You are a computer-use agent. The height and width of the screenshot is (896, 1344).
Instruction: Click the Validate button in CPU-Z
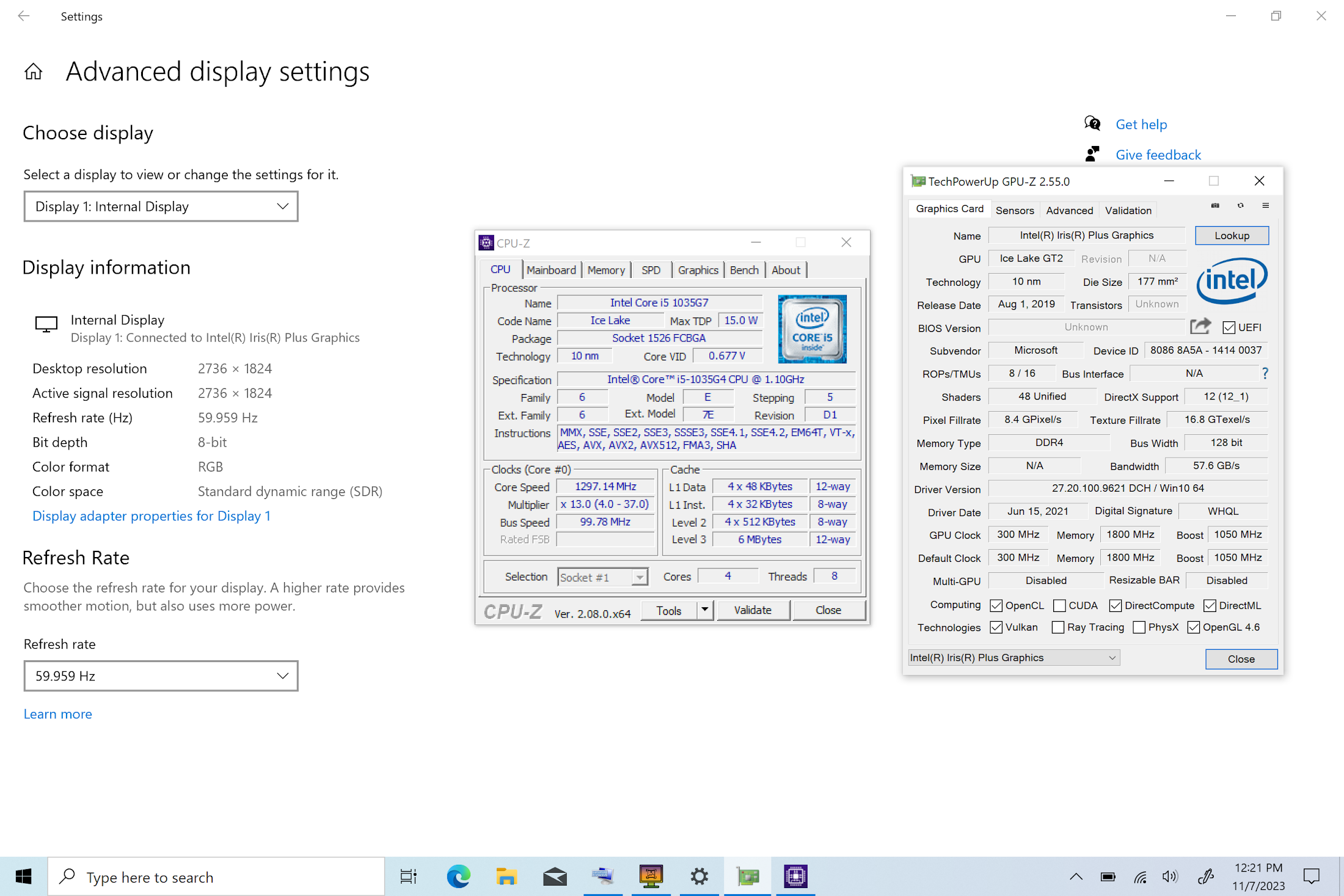(x=753, y=610)
